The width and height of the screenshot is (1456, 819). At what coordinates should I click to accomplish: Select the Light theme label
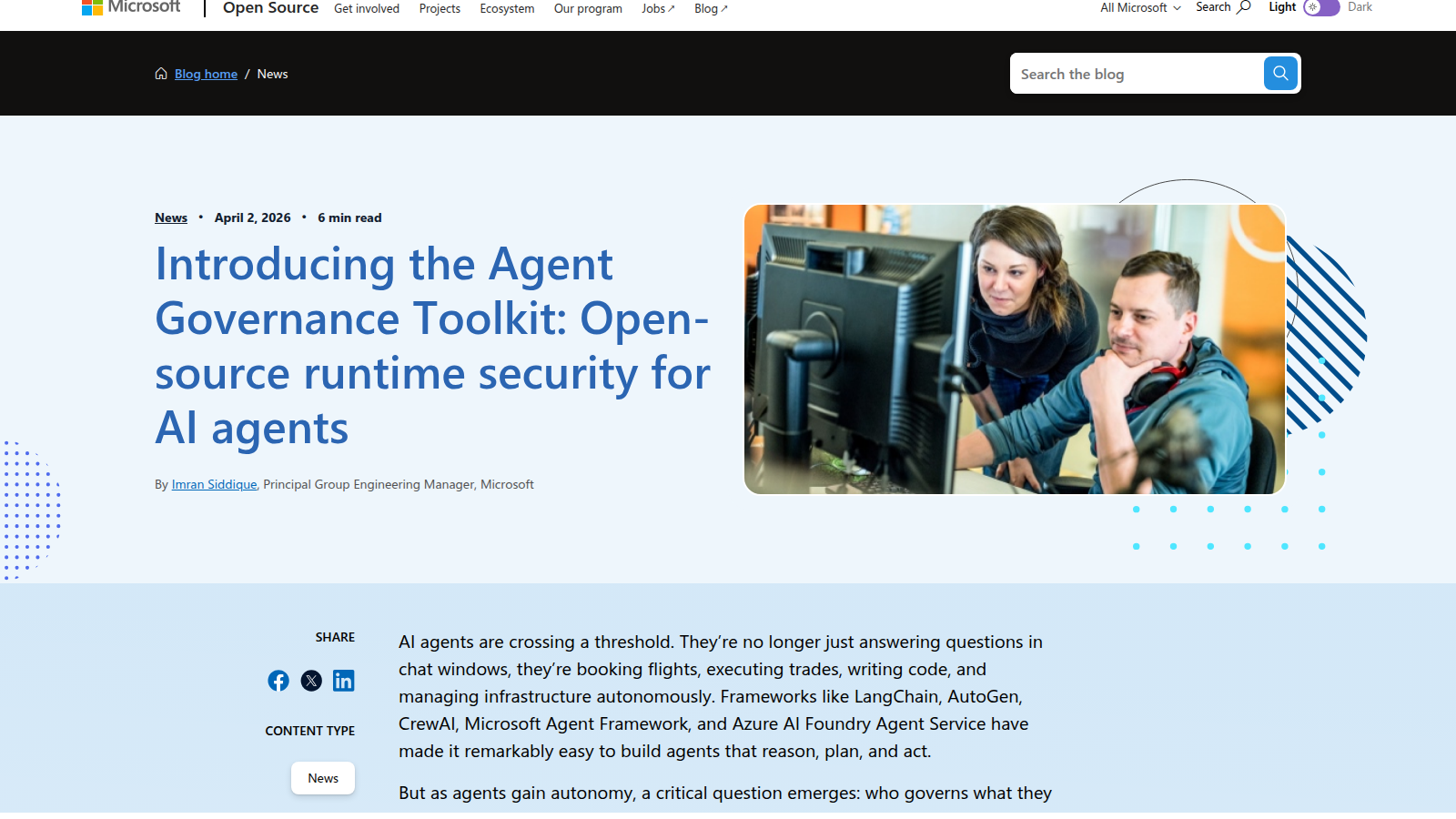[1282, 7]
